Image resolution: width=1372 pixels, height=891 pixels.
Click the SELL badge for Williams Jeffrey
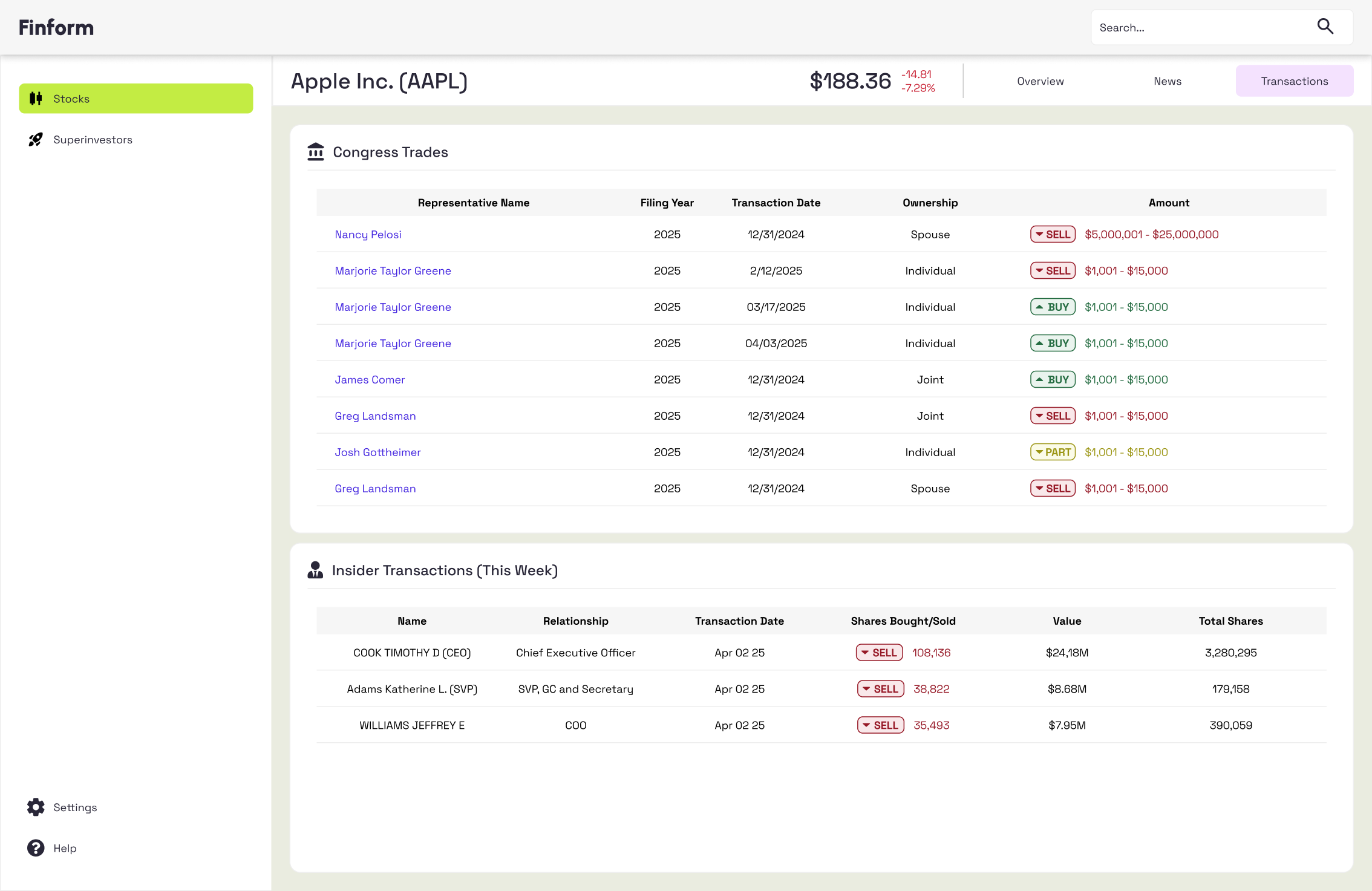coord(881,725)
